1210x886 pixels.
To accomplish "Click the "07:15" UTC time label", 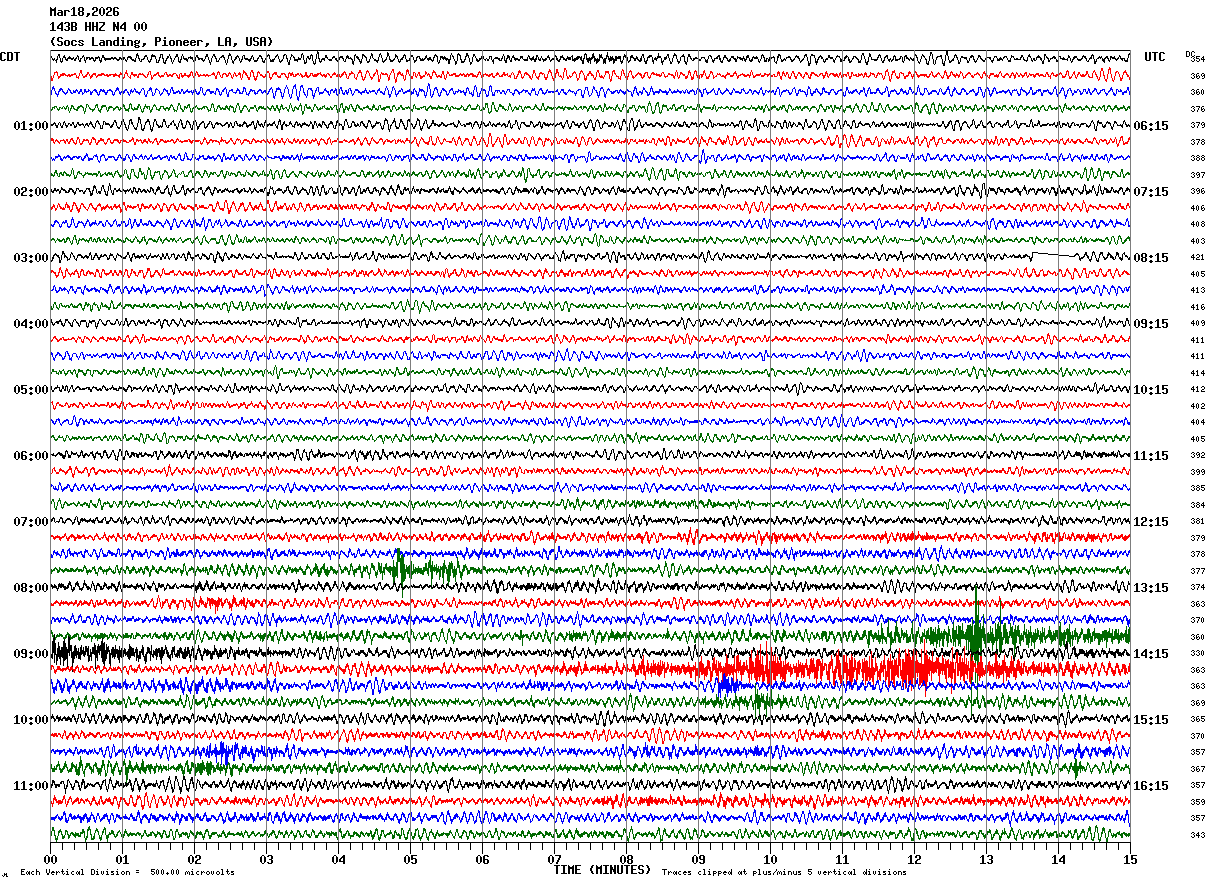I will tap(1151, 192).
